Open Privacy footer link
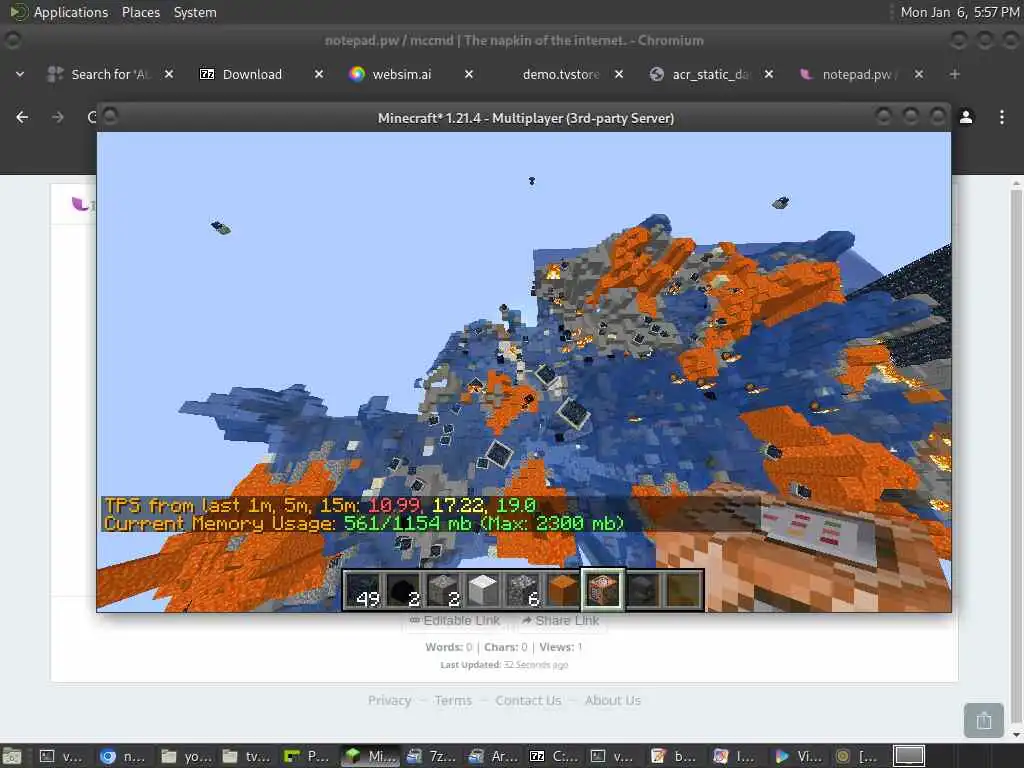The image size is (1024, 768). coord(389,701)
